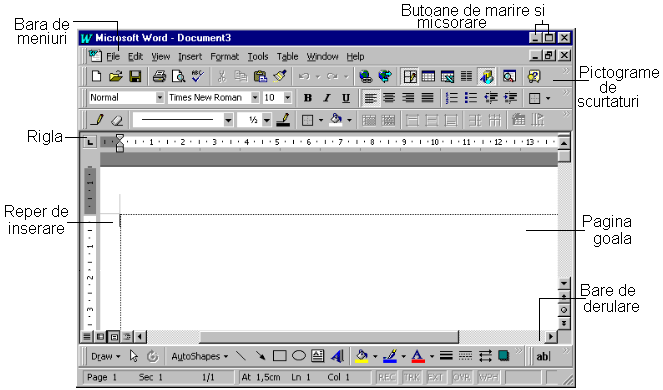Click the Numbering list icon
The width and height of the screenshot is (663, 390).
click(452, 98)
